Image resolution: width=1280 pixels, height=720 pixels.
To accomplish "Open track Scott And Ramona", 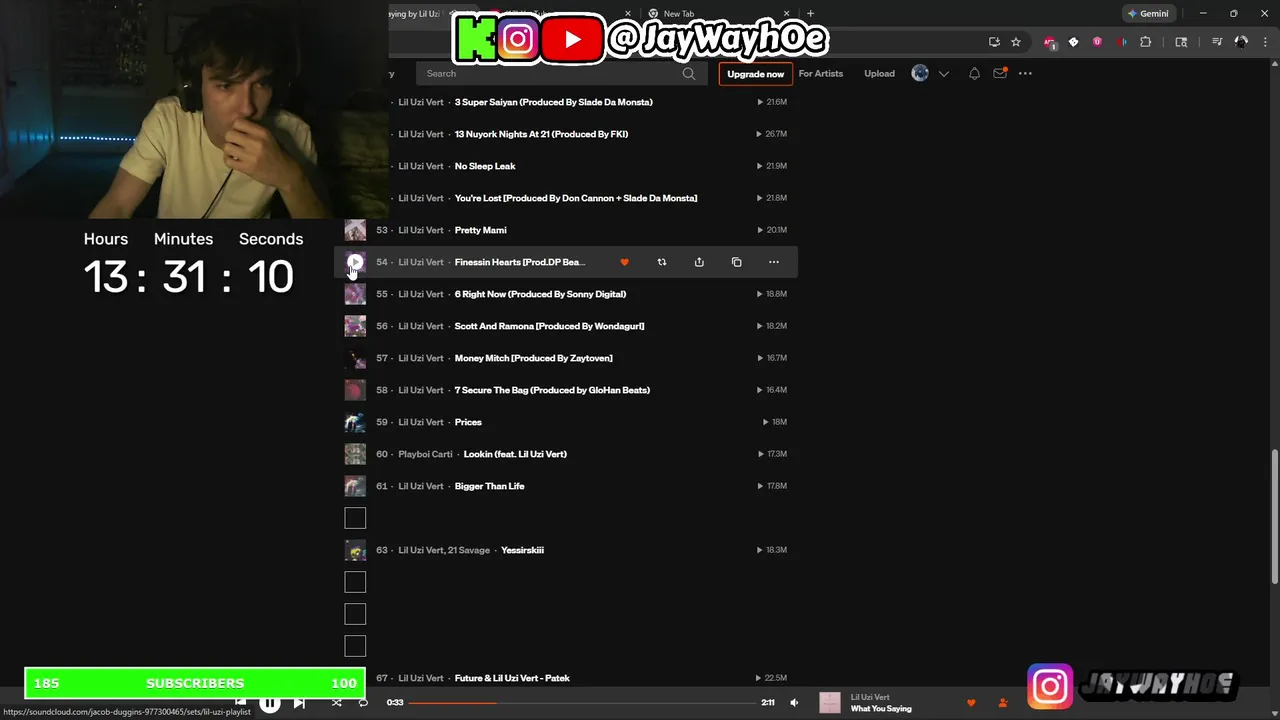I will click(x=549, y=326).
